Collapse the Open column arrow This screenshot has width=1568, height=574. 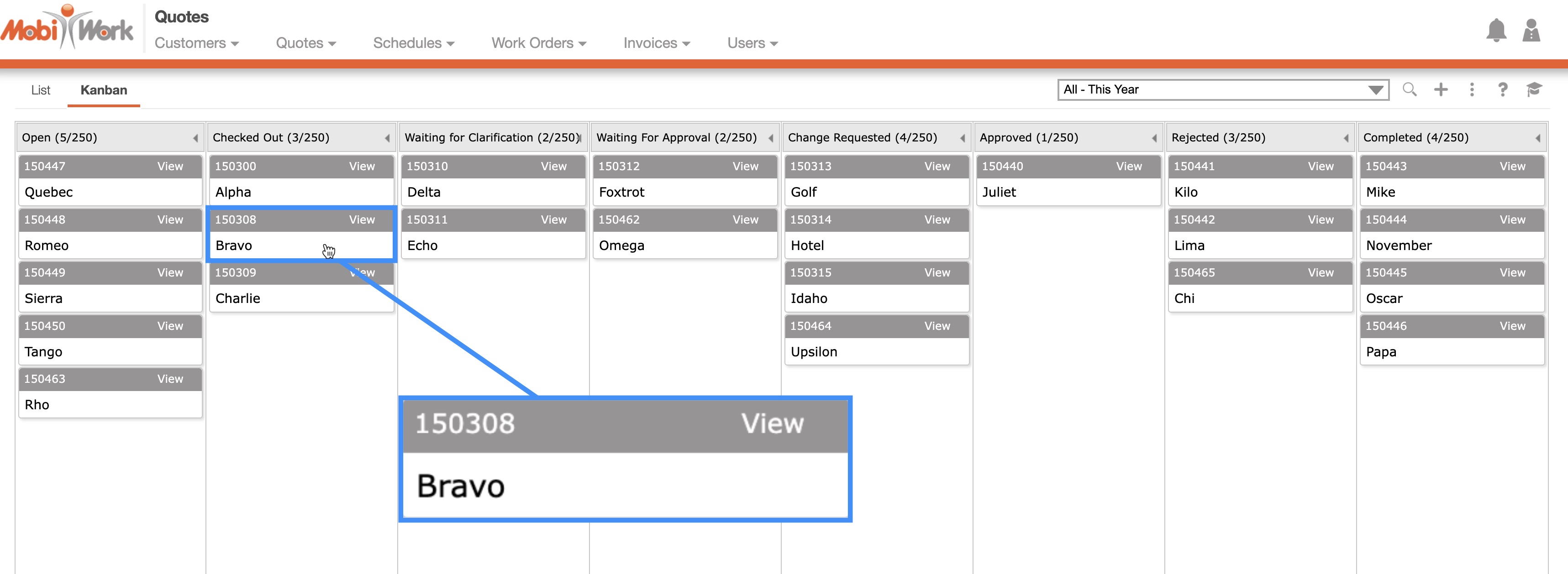click(195, 138)
